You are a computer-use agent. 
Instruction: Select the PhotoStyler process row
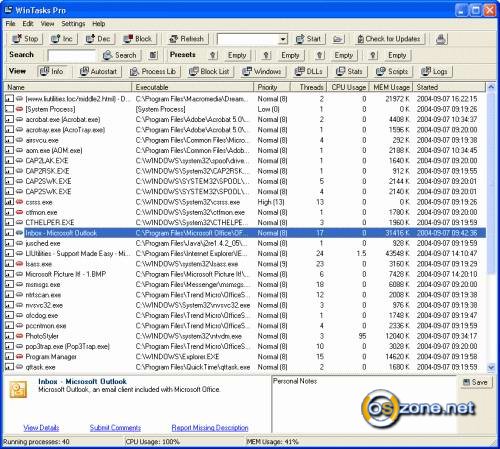[x=245, y=336]
